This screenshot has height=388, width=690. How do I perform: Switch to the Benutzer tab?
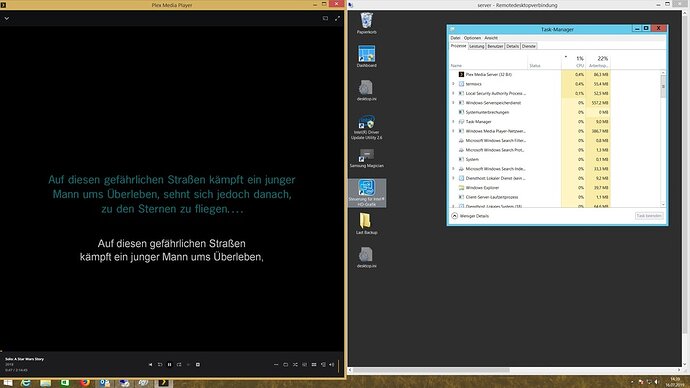point(495,46)
